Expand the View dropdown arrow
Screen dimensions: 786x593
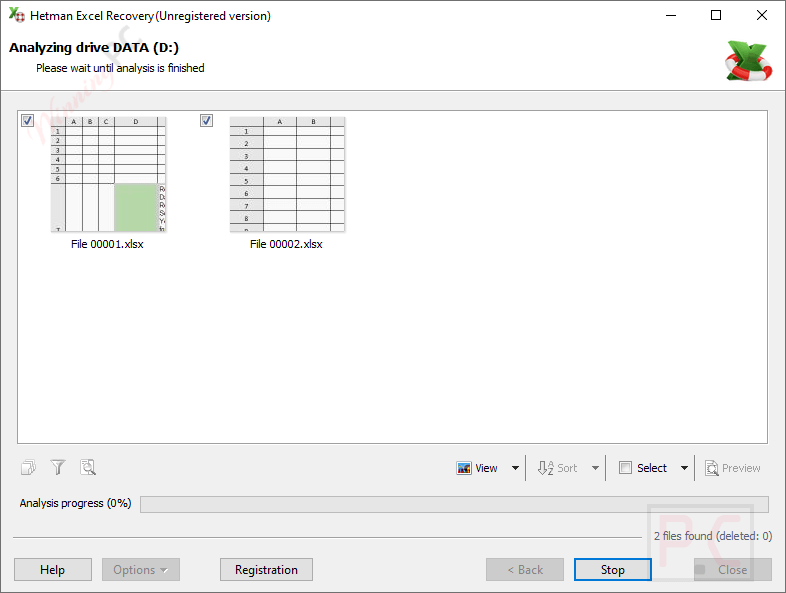515,468
